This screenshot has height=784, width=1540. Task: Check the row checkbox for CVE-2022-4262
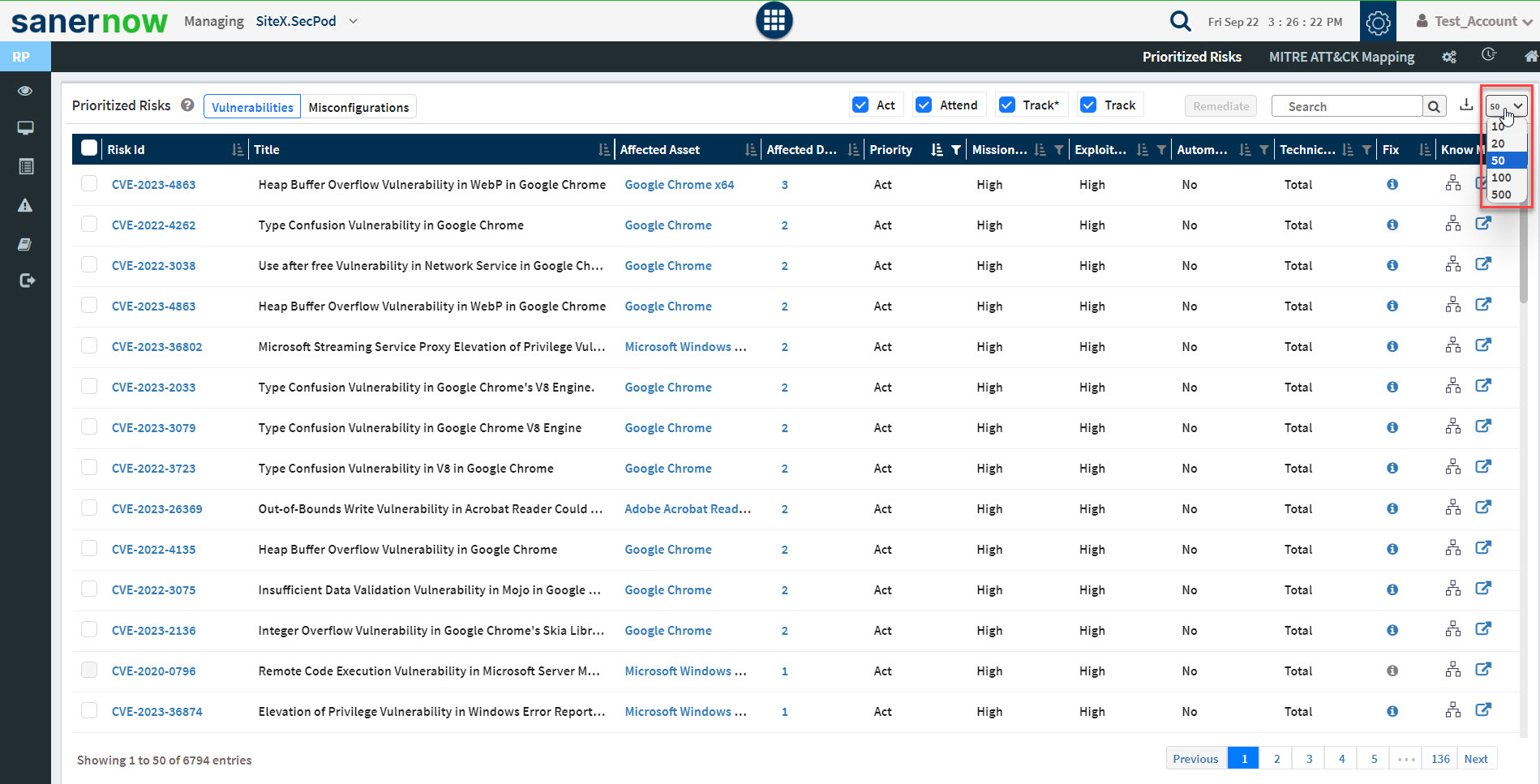coord(89,224)
